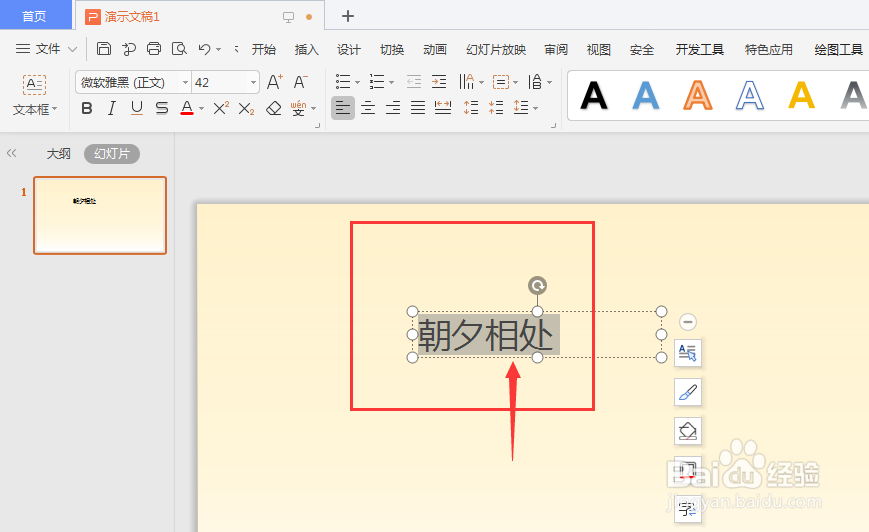
Task: Toggle Bold formatting
Action: (86, 108)
